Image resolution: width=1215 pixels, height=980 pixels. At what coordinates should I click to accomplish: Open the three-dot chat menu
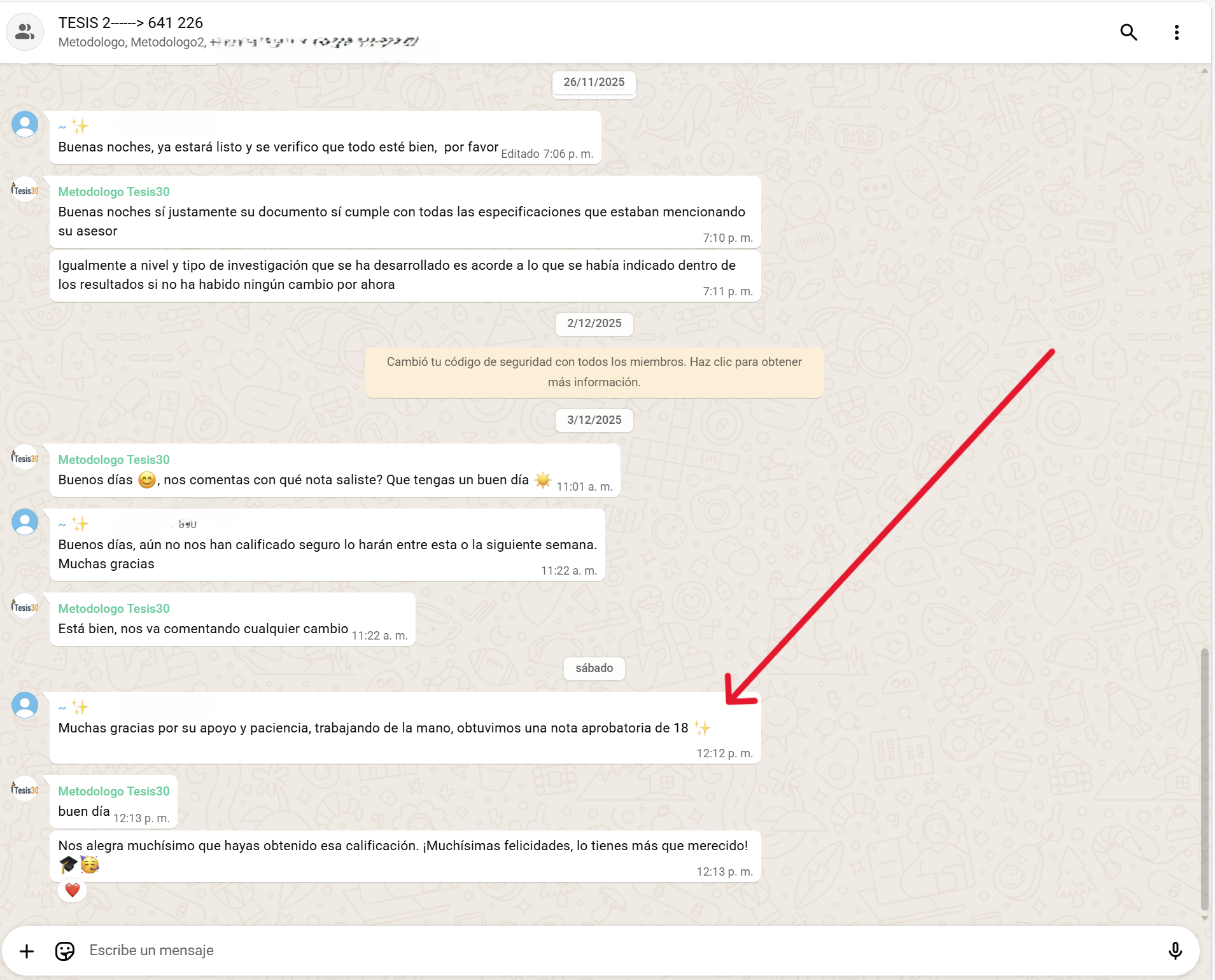pos(1176,32)
